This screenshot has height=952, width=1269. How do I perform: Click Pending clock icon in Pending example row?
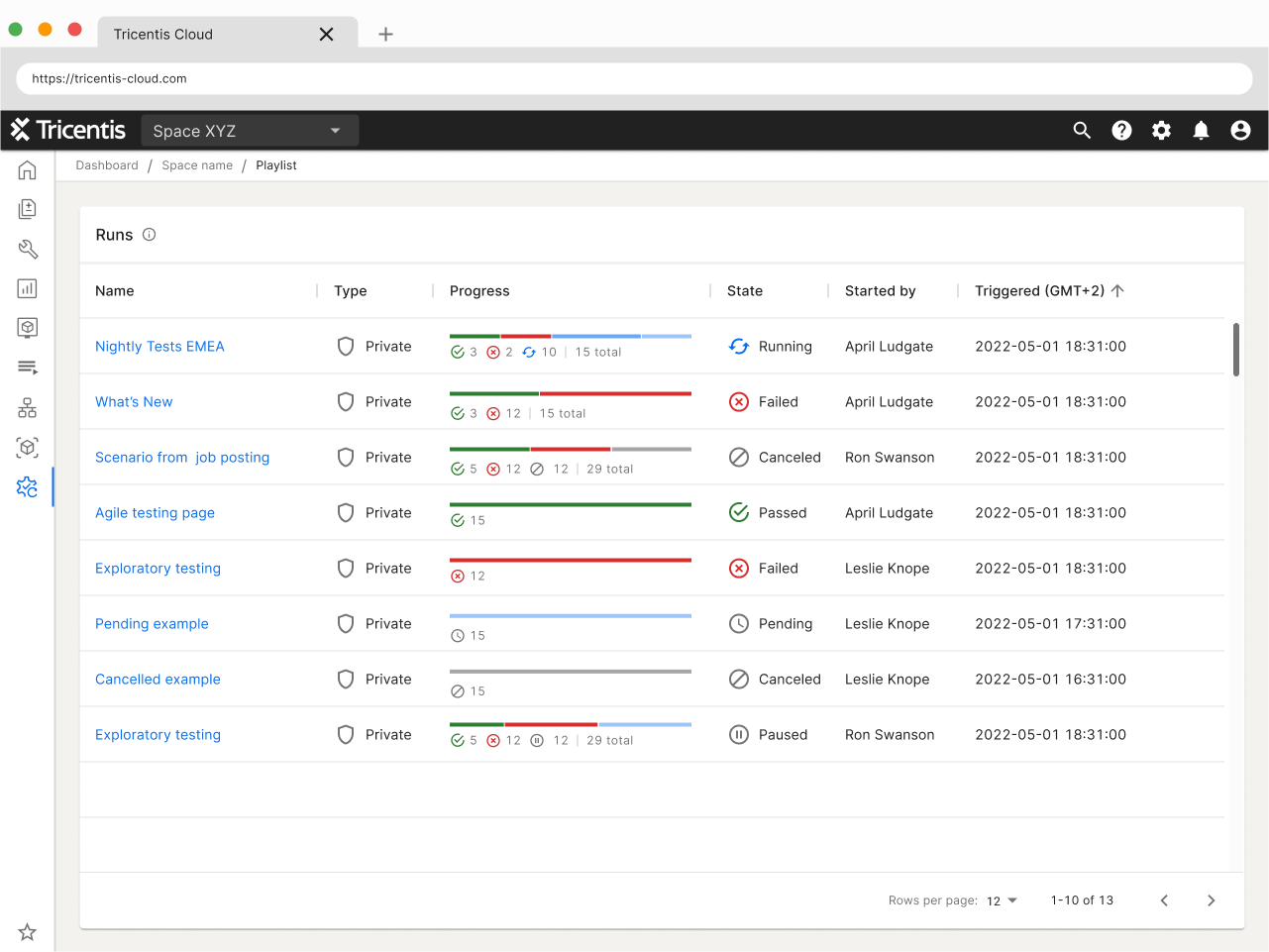click(x=739, y=623)
